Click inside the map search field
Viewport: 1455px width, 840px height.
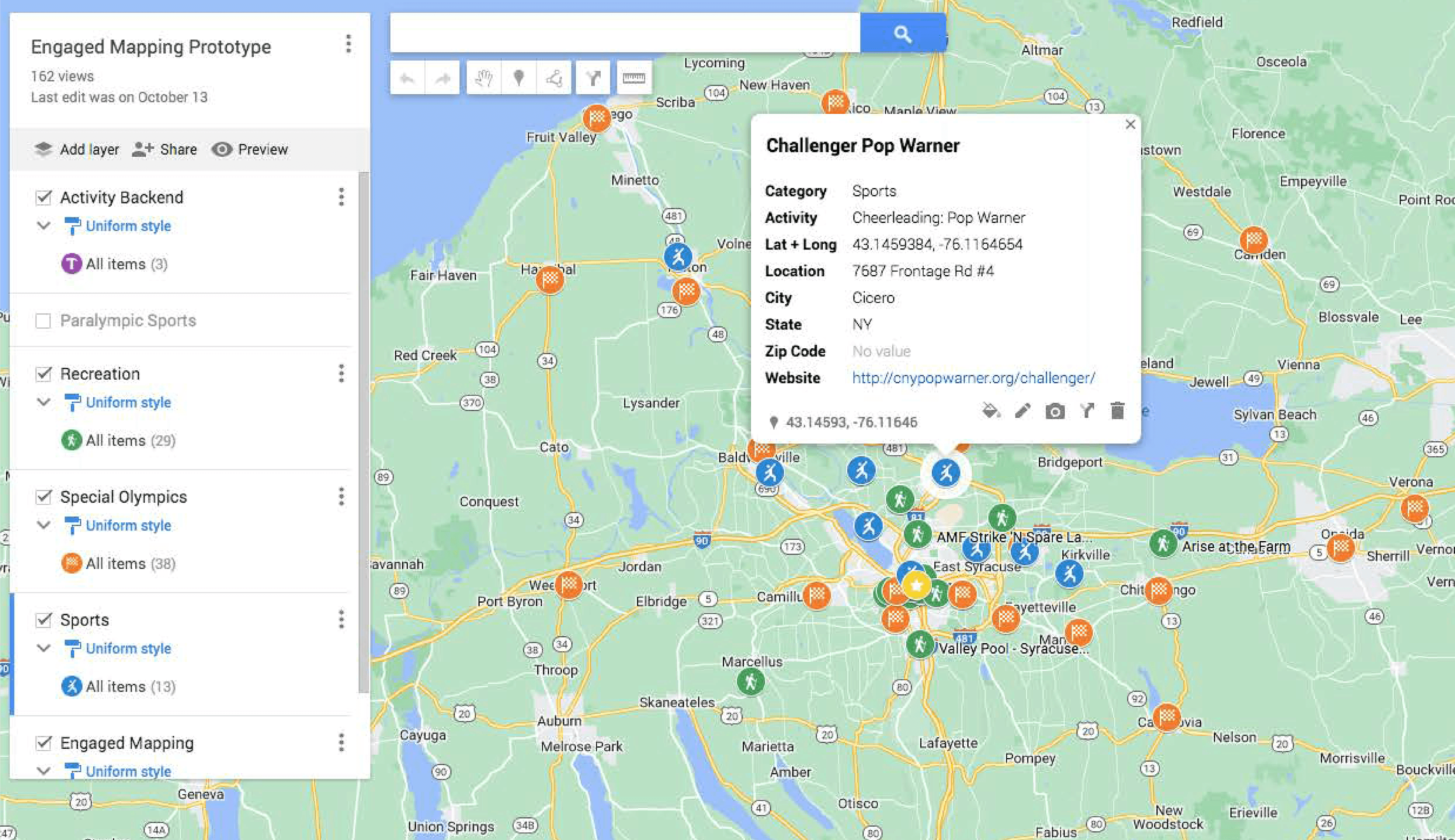click(x=625, y=34)
